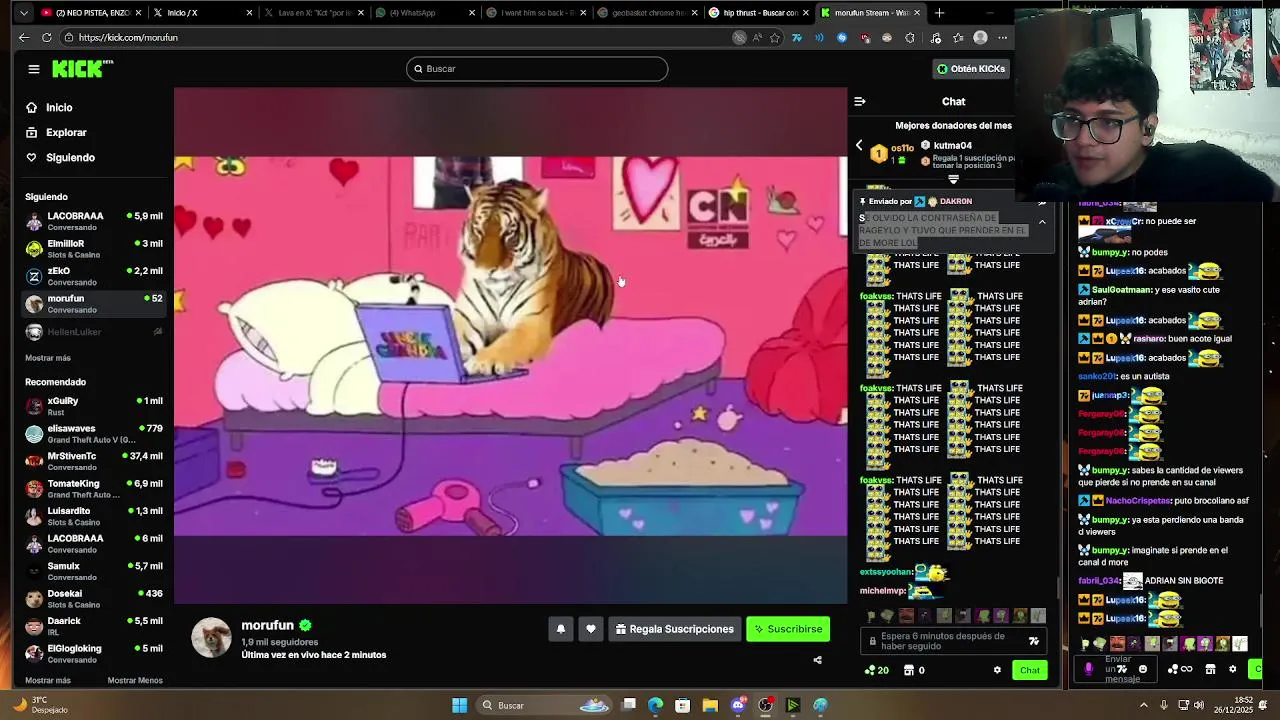Bookmark this page with star icon
Image resolution: width=1280 pixels, height=720 pixels.
click(x=775, y=37)
